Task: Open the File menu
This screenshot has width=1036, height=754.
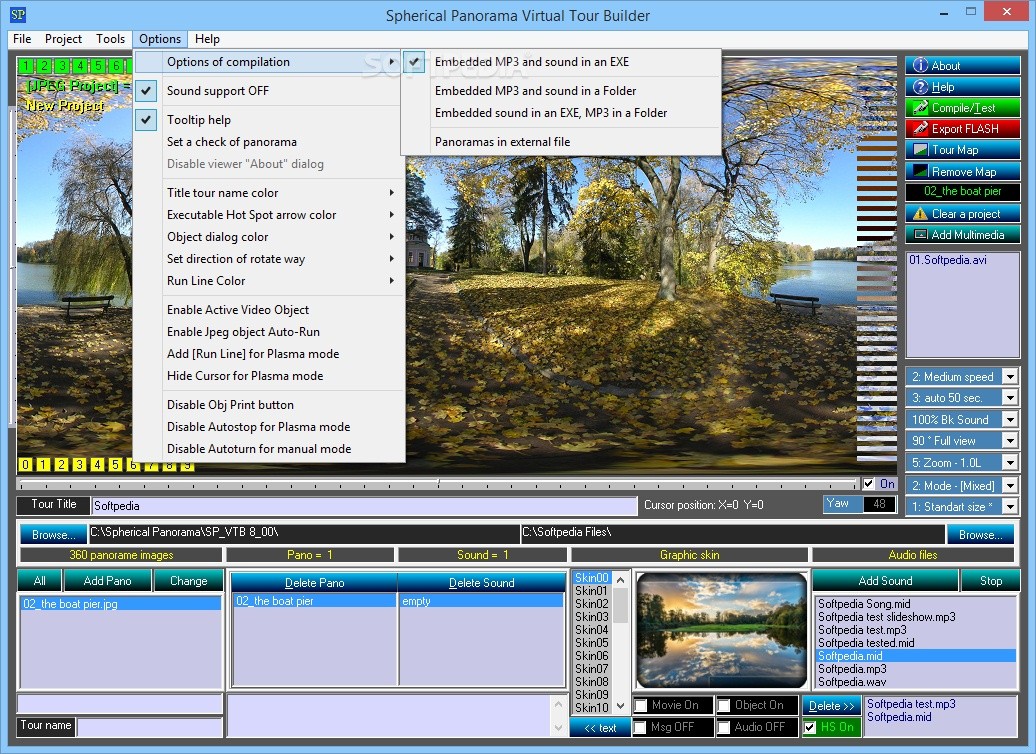Action: [22, 39]
